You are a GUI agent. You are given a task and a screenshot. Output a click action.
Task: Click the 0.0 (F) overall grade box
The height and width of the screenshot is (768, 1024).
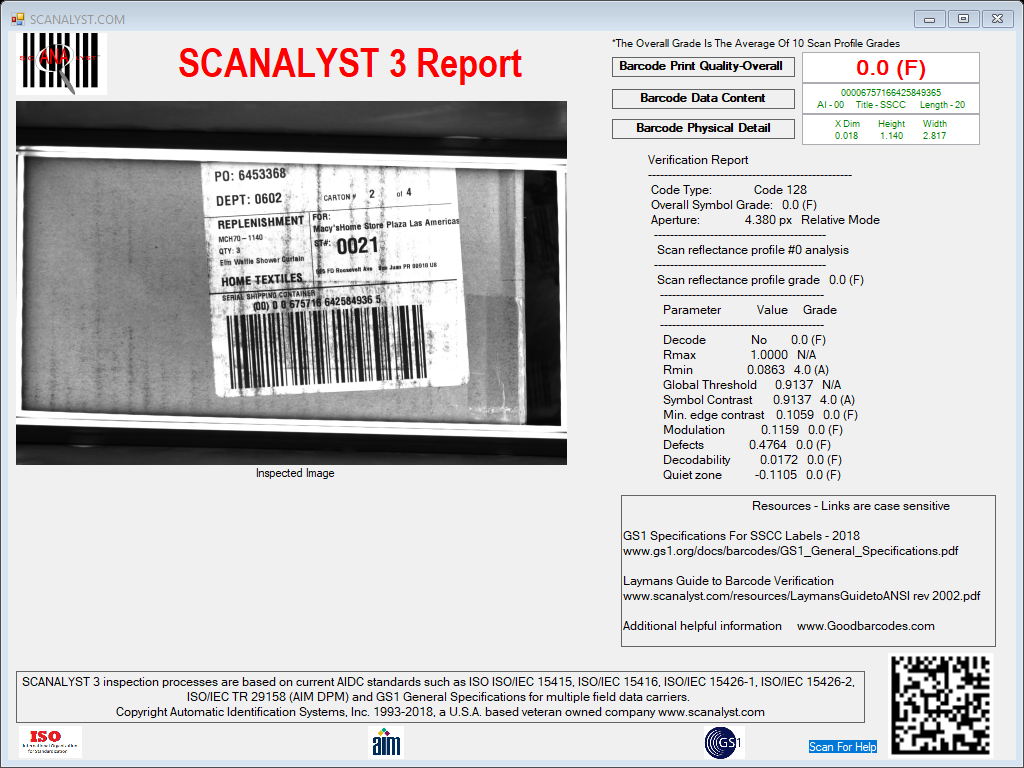click(891, 68)
